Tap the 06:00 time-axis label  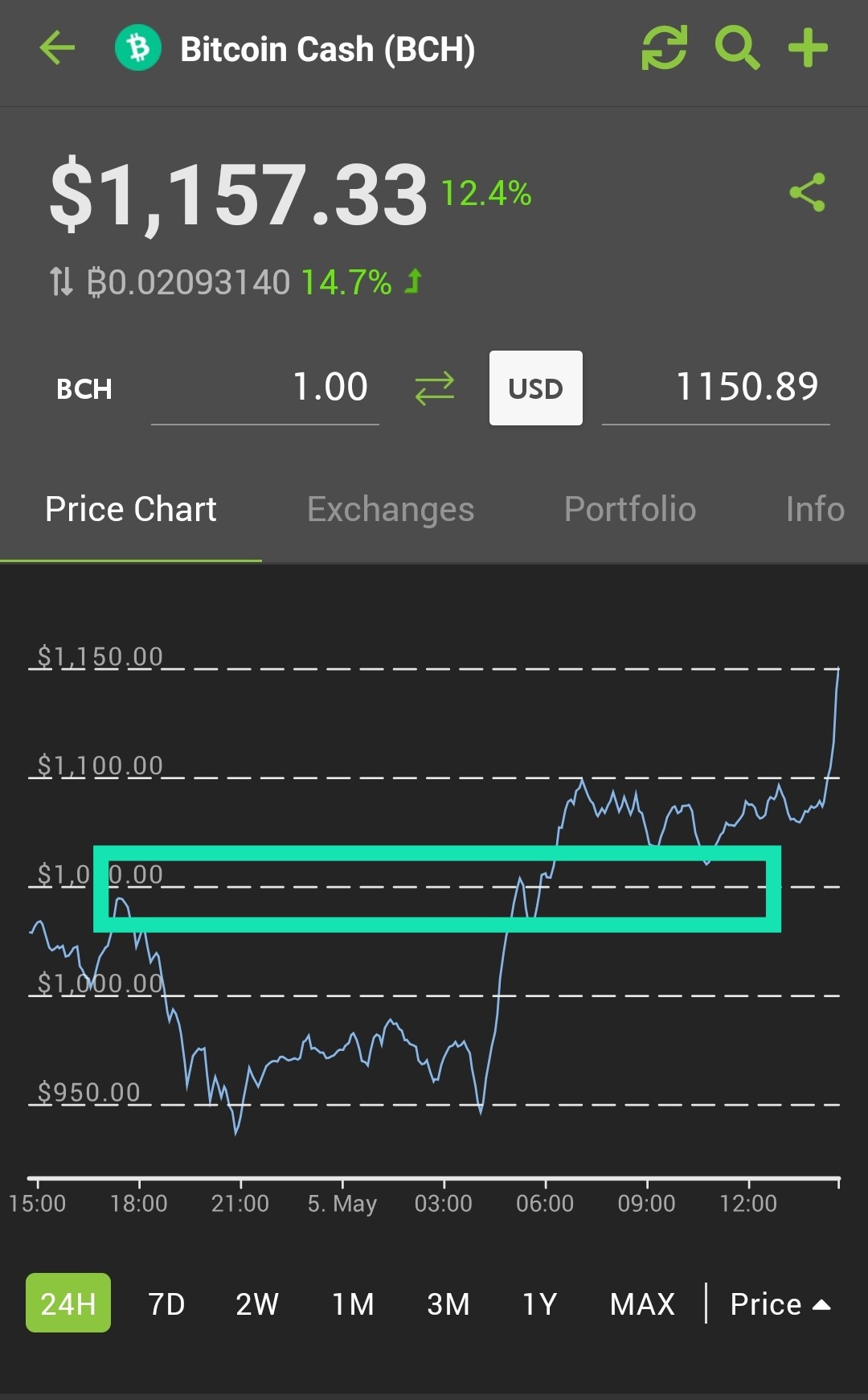pos(545,1203)
